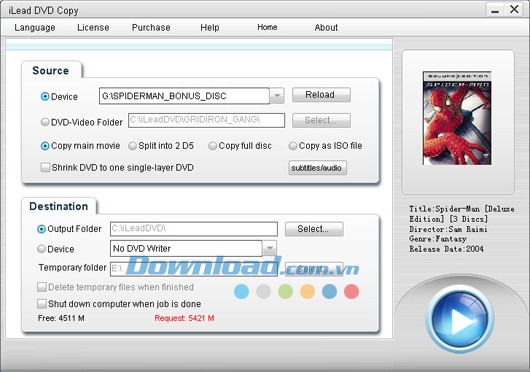Screen dimensions: 530x372
Task: Pick the orange color theme circle
Action: click(307, 291)
